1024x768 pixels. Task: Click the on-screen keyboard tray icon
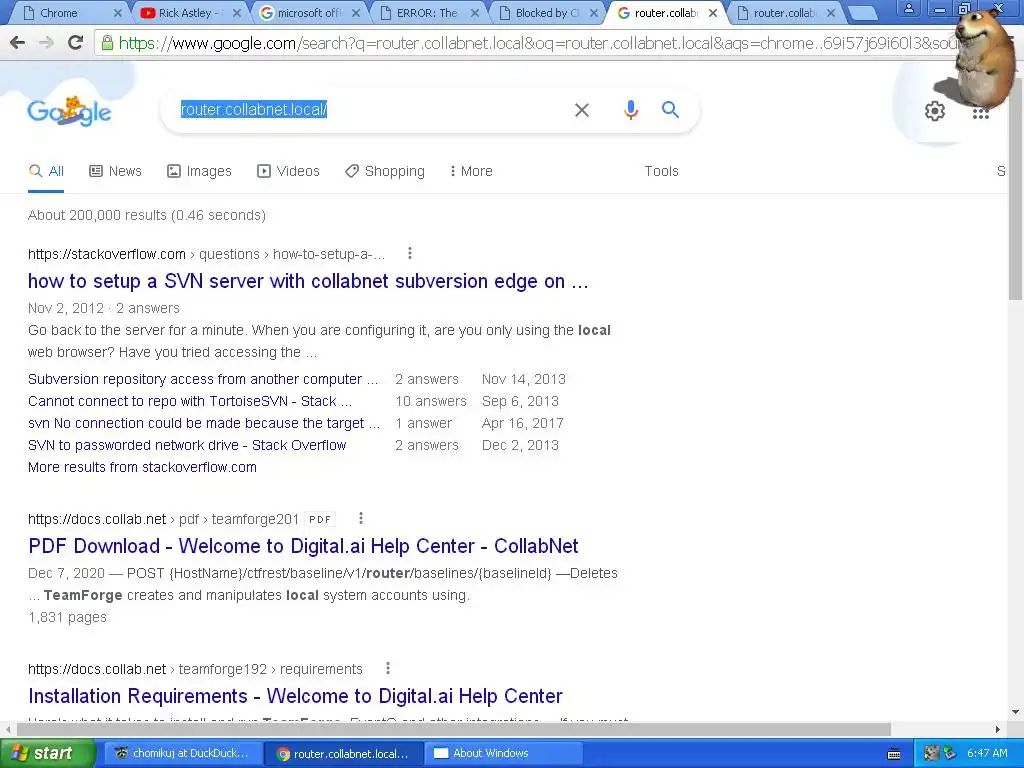pos(894,754)
